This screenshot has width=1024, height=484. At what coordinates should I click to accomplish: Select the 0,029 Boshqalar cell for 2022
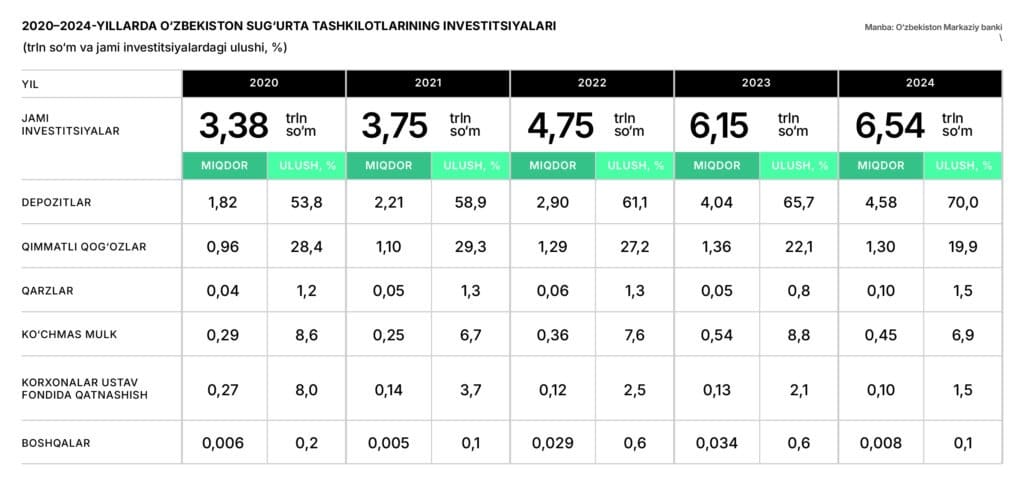pos(552,442)
